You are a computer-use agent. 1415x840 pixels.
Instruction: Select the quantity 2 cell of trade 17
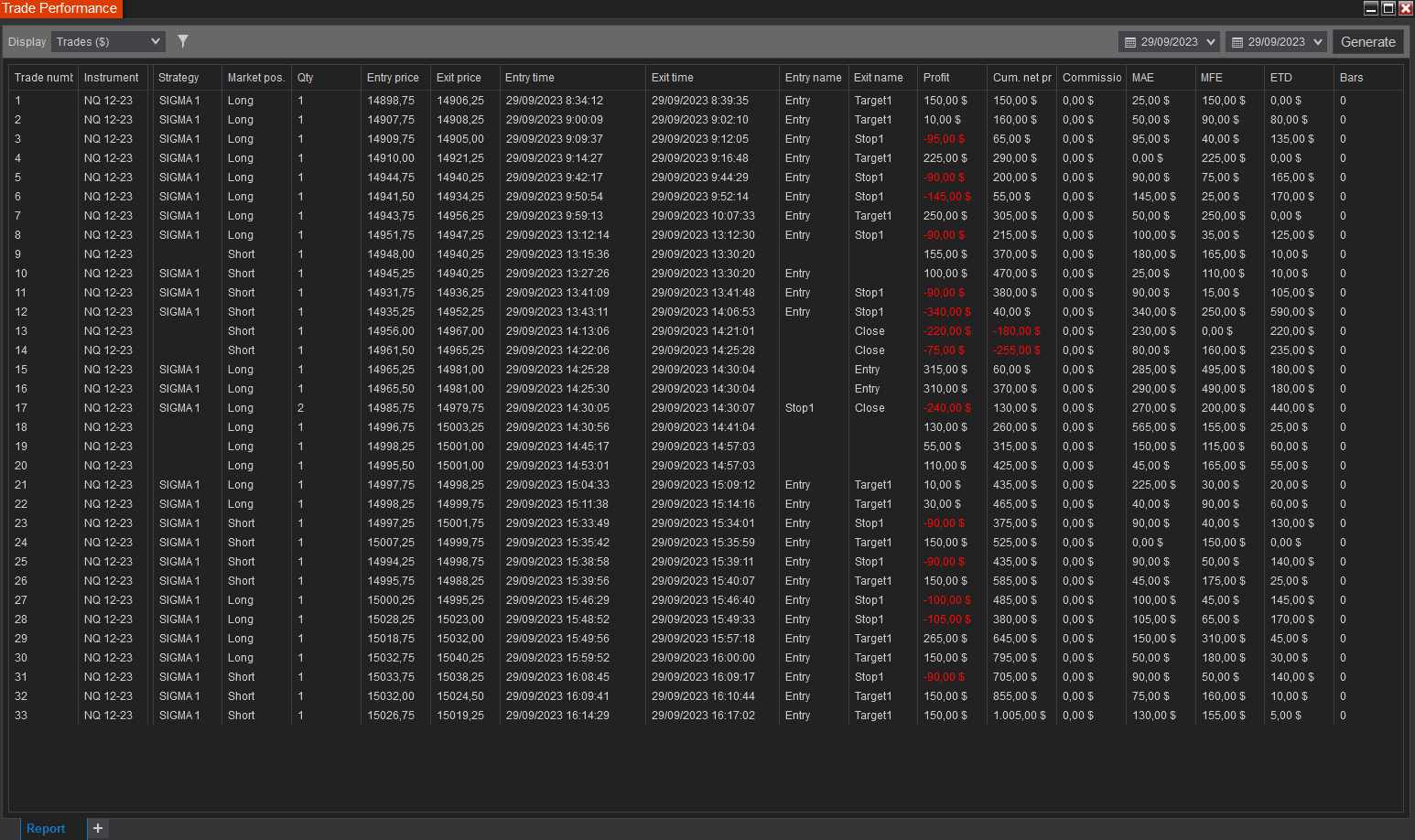[x=300, y=408]
